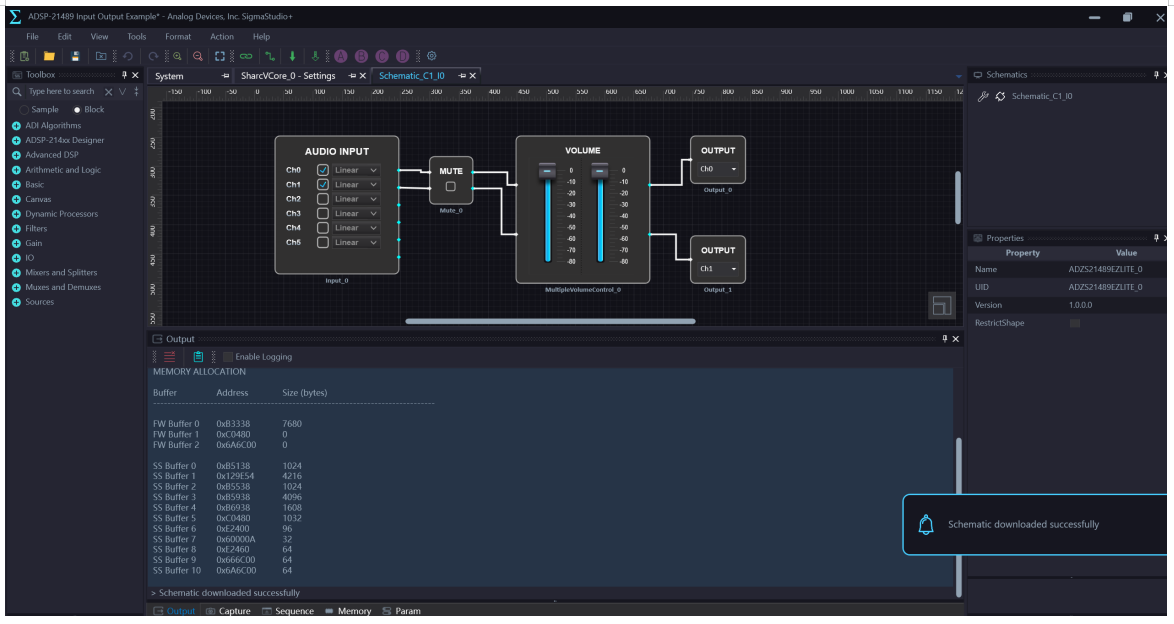Select the Sample radio button
The height and width of the screenshot is (624, 1174).
[25, 109]
